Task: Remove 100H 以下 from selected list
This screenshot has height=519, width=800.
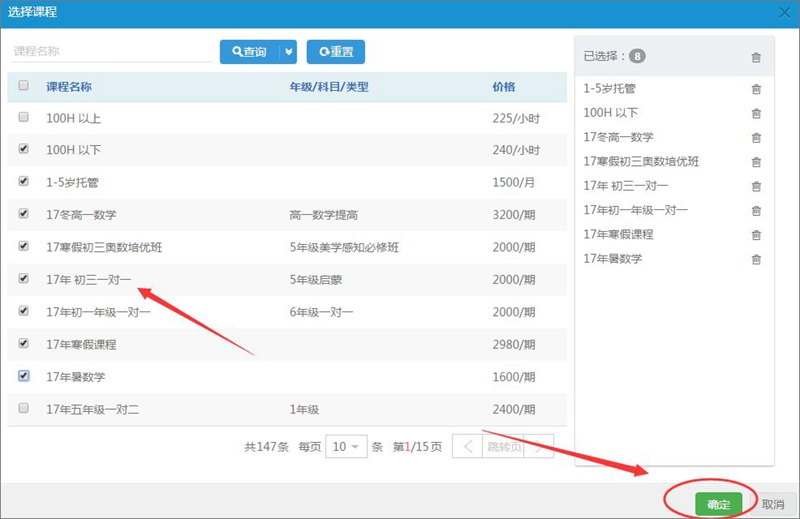Action: (x=756, y=113)
